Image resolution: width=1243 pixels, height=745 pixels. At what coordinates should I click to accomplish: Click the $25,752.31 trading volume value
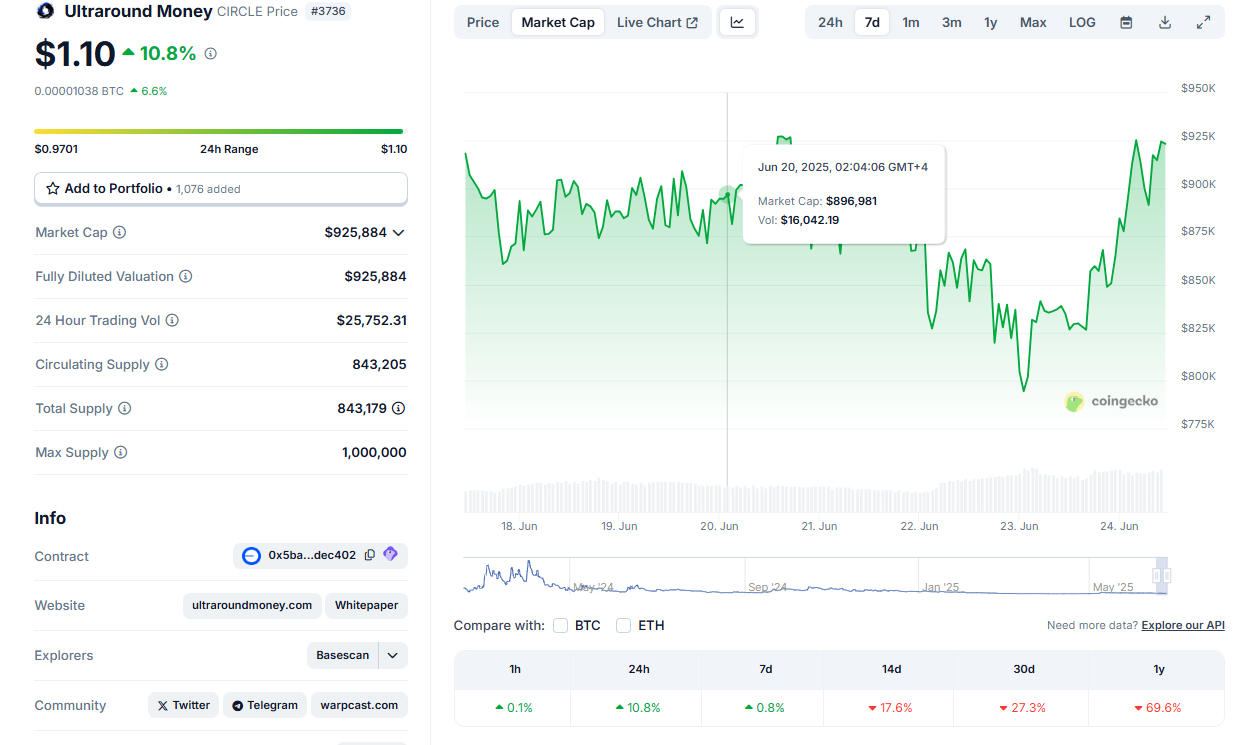371,320
